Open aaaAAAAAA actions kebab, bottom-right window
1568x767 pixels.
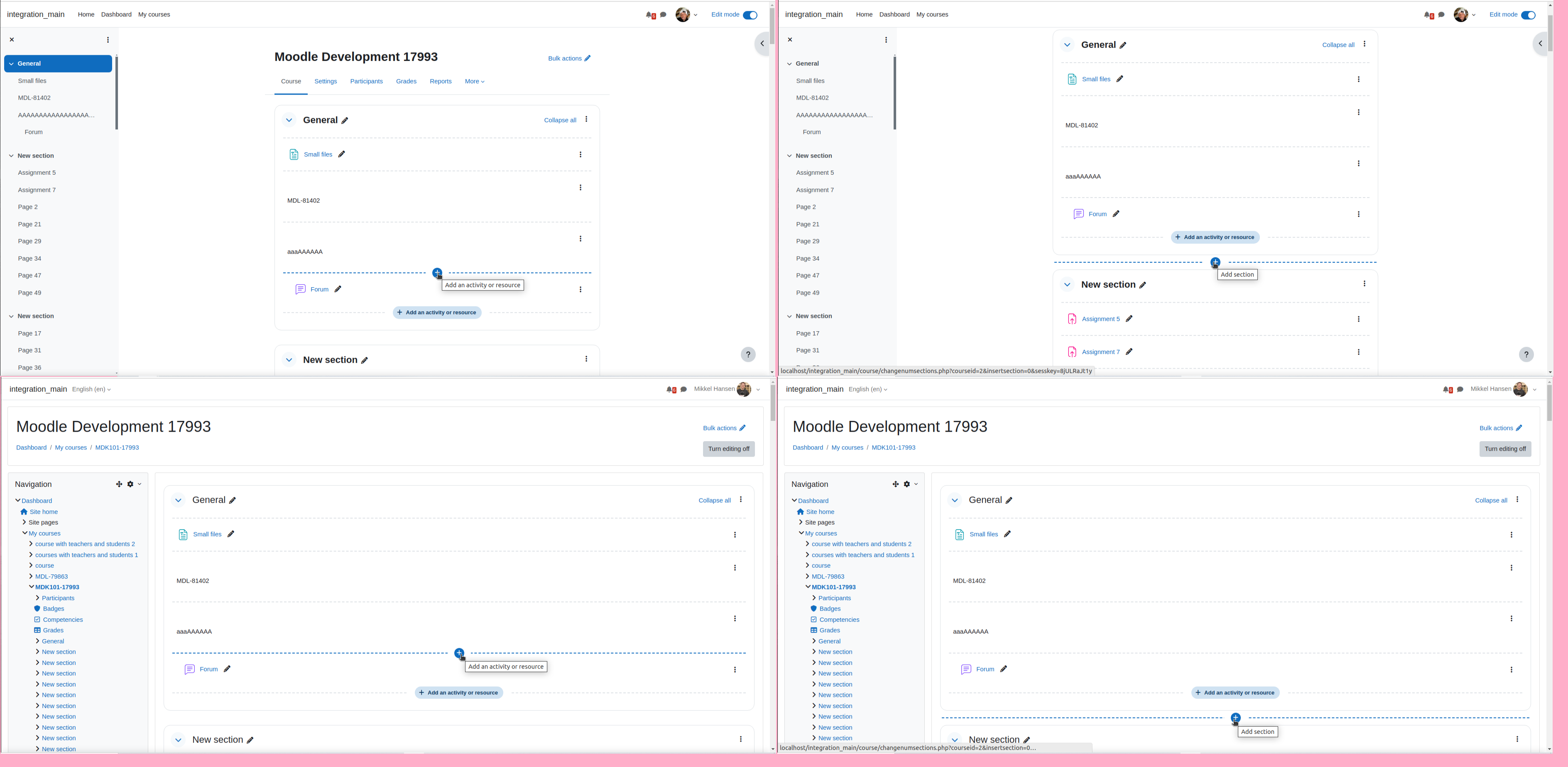(1511, 618)
